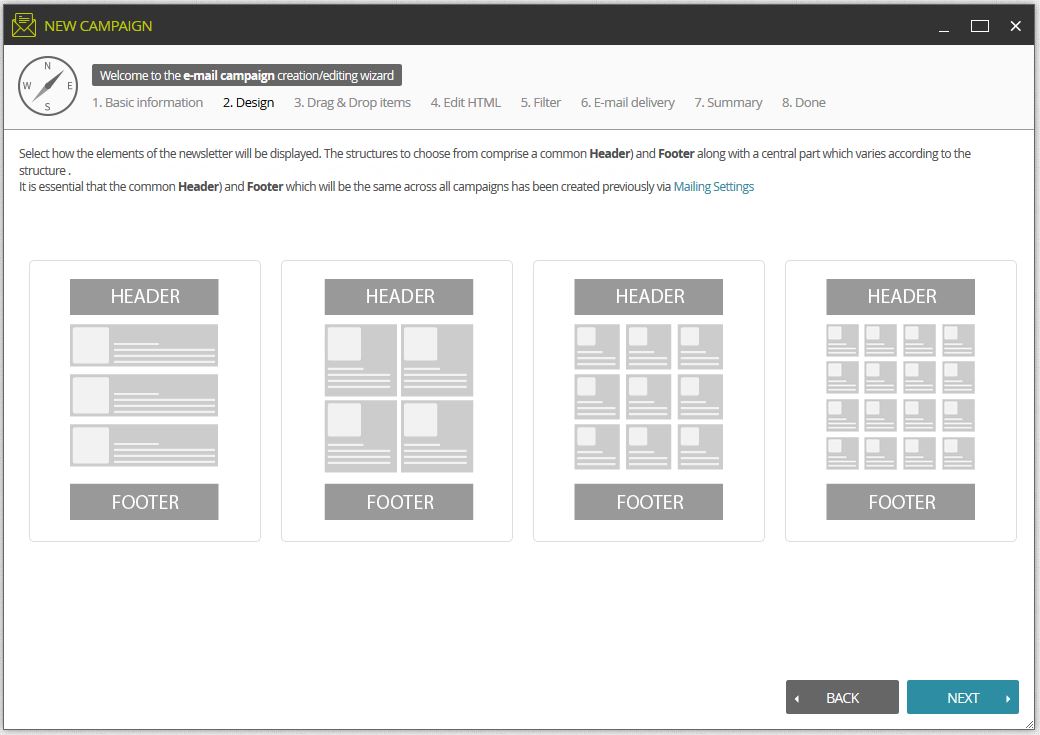This screenshot has width=1040, height=735.
Task: Close the New Campaign wizard window
Action: click(1015, 26)
